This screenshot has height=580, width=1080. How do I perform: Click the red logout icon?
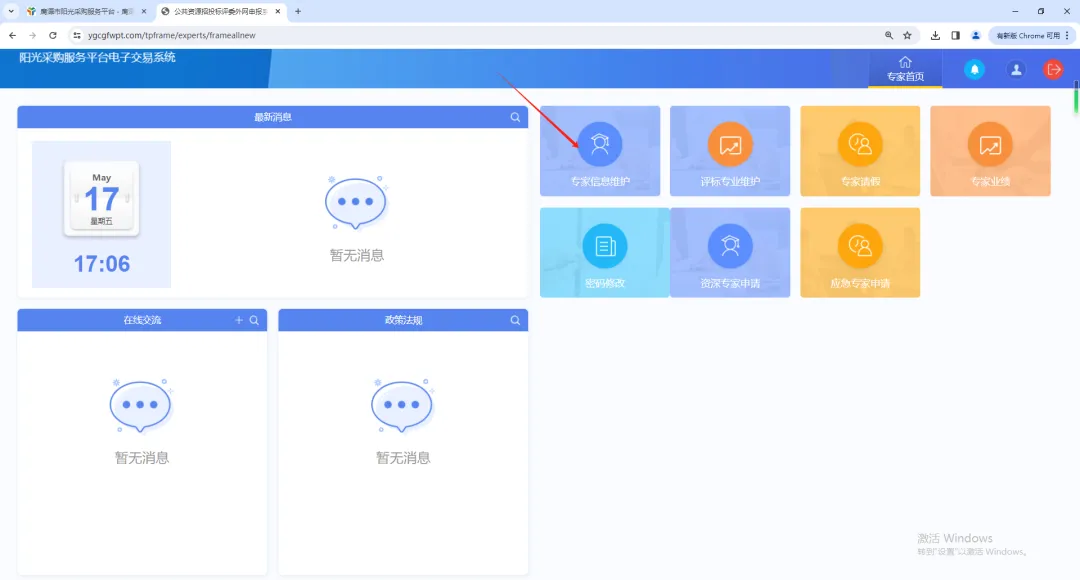click(x=1053, y=69)
